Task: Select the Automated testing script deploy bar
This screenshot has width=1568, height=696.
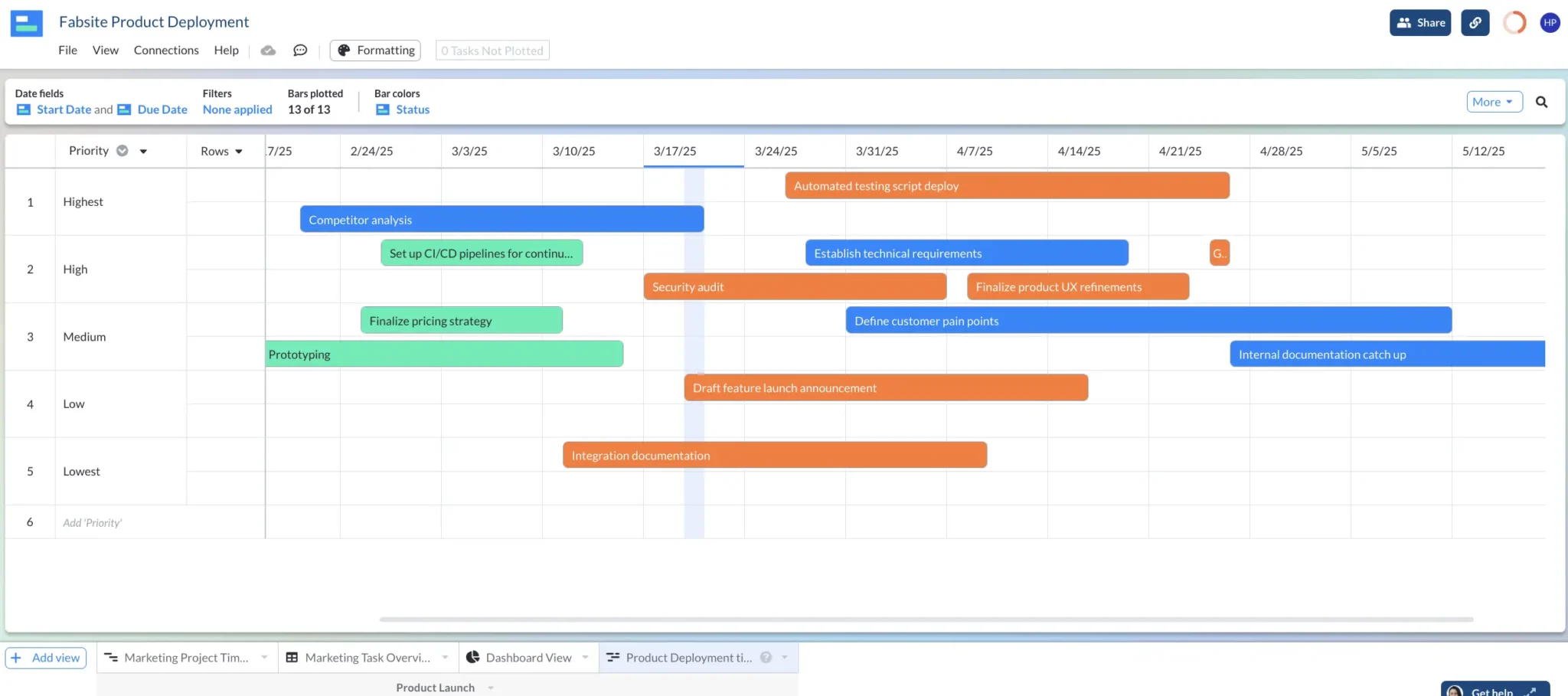Action: 1007,186
